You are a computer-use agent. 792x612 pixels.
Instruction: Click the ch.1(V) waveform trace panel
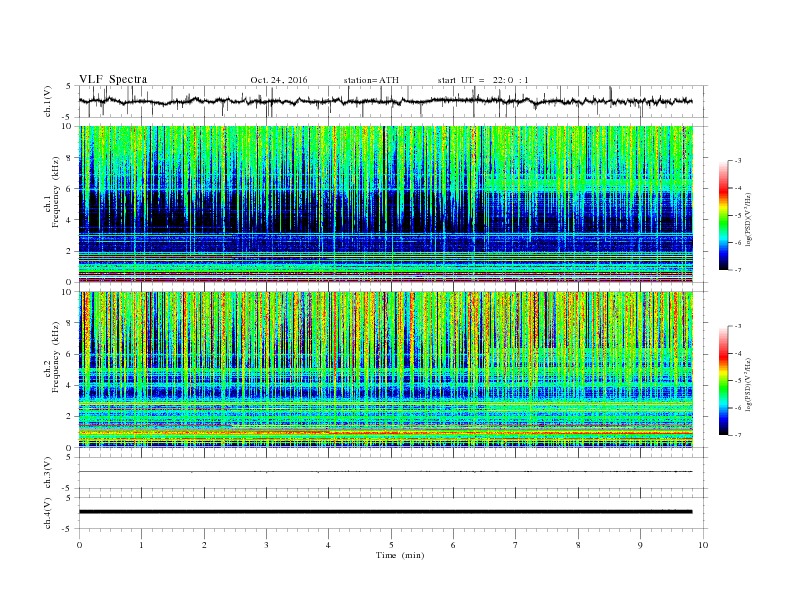tap(392, 101)
